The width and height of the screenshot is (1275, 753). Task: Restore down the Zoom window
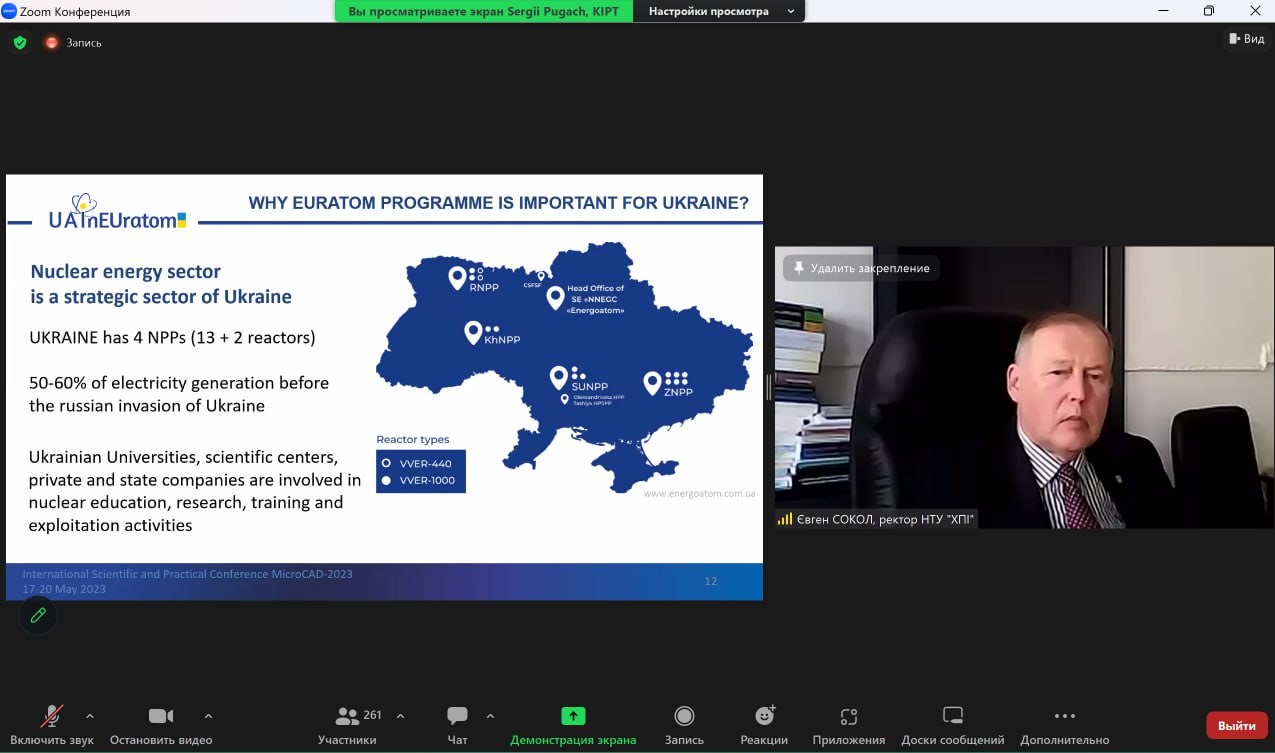coord(1208,11)
